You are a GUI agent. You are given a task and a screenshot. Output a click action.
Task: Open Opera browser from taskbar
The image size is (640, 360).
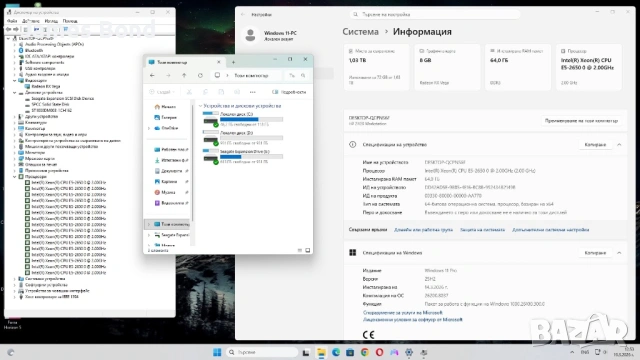pos(379,352)
